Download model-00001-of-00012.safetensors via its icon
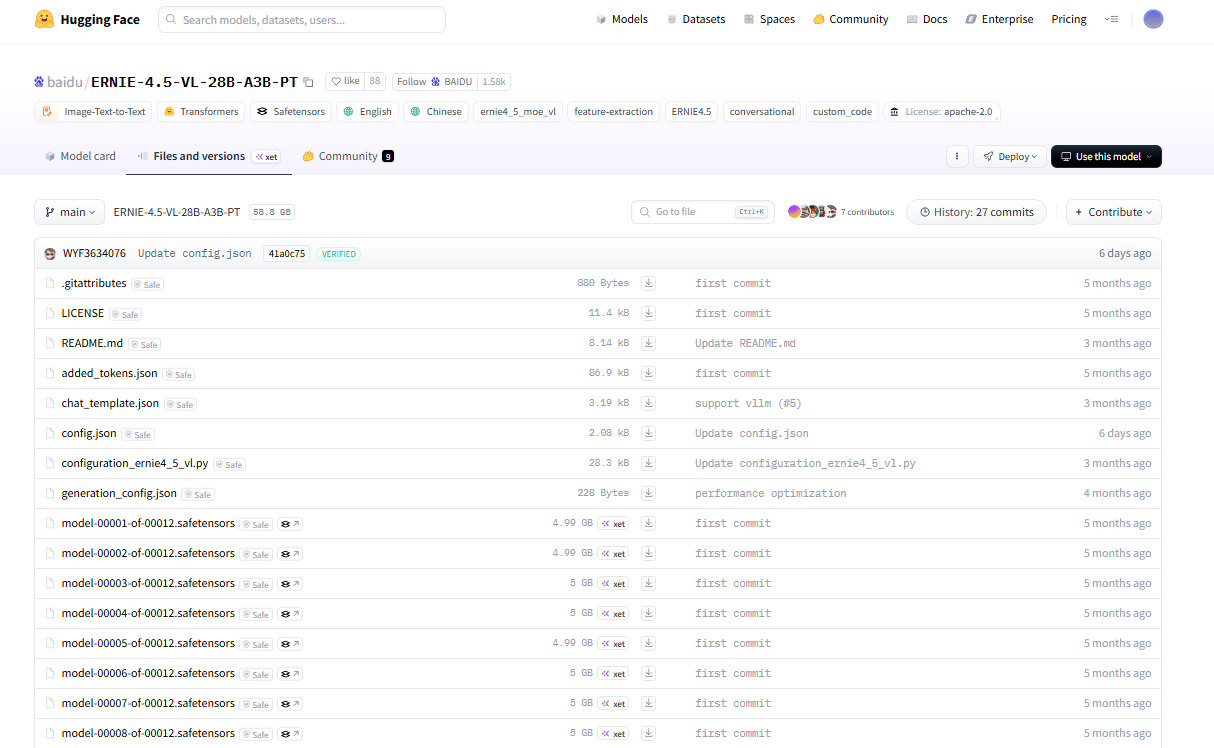Image resolution: width=1214 pixels, height=748 pixels. 648,523
